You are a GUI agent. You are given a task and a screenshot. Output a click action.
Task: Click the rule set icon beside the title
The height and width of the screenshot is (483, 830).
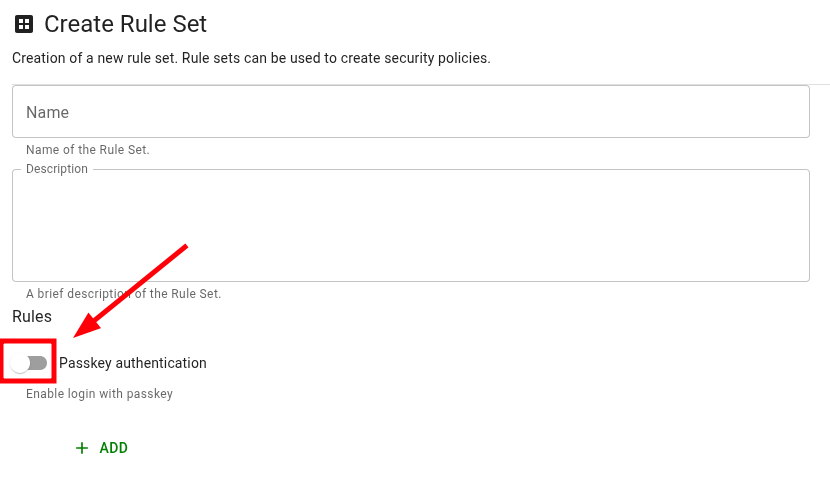click(x=24, y=23)
